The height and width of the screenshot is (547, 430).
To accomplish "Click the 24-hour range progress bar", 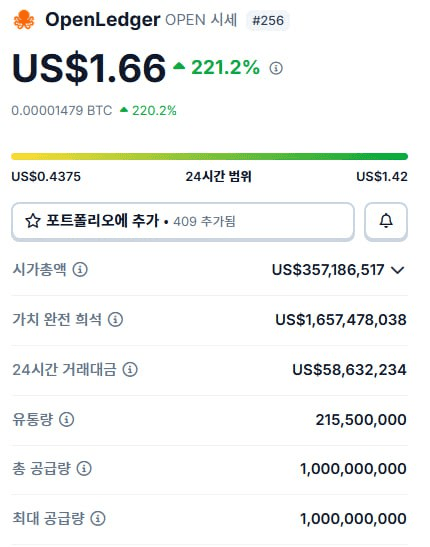I will pos(209,156).
